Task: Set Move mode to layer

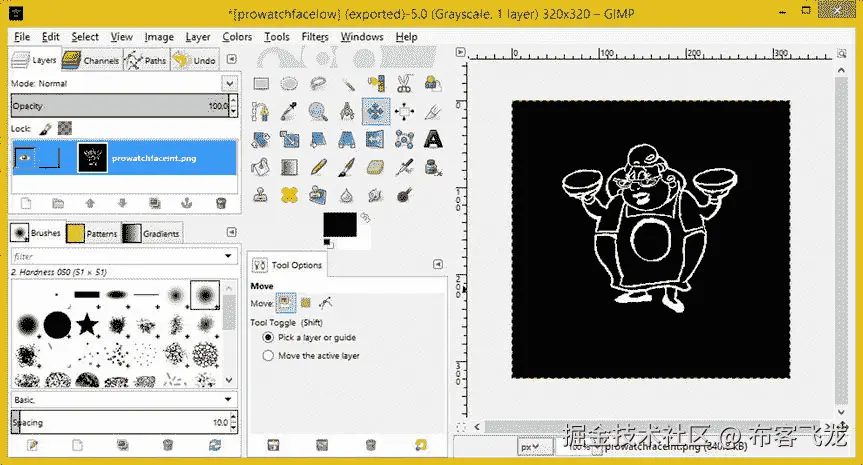Action: (x=285, y=303)
